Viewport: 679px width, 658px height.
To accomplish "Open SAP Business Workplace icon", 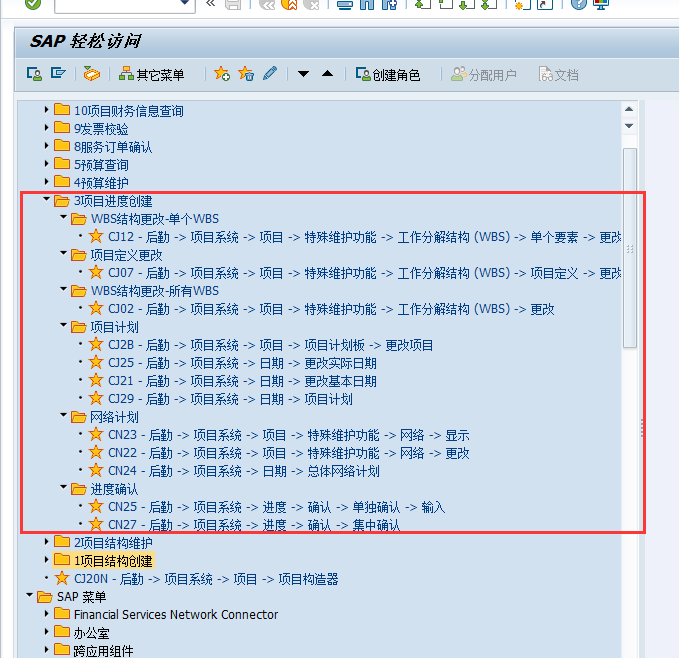I will [92, 74].
